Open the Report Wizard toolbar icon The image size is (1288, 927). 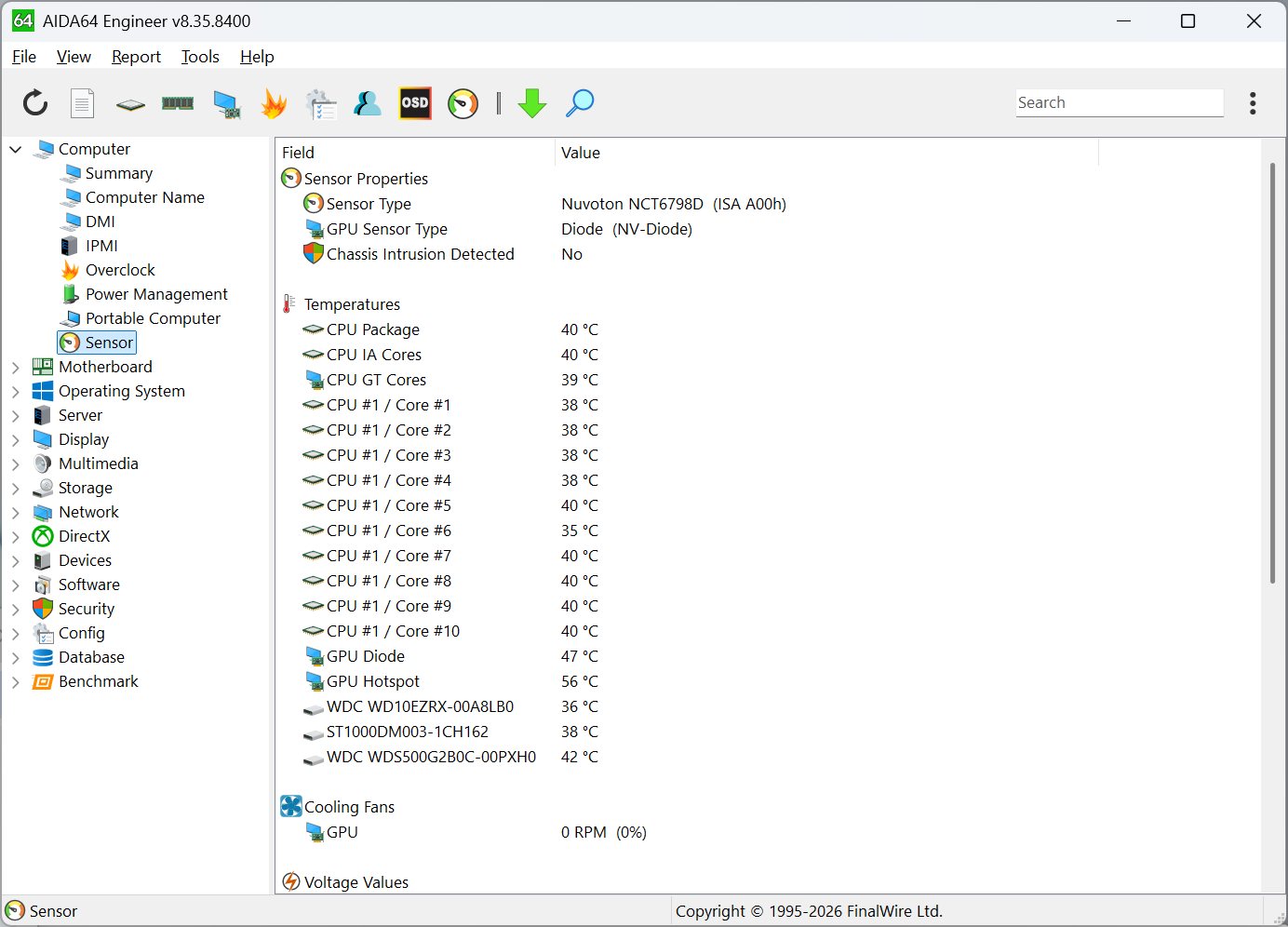tap(321, 104)
